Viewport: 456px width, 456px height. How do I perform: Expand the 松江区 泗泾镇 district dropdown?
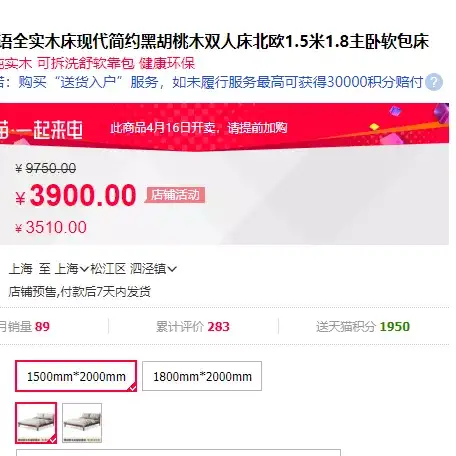click(x=133, y=269)
